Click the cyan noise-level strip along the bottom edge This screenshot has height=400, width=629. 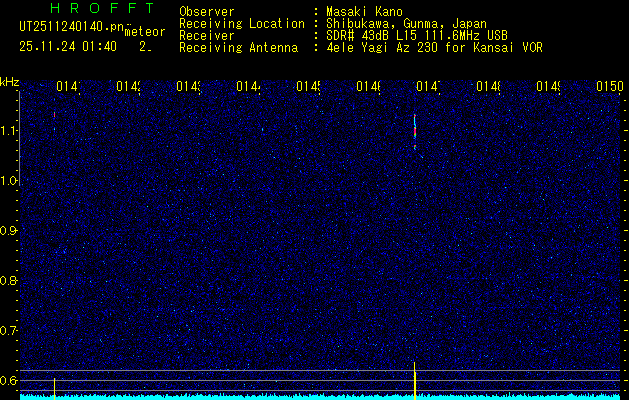[x=320, y=397]
